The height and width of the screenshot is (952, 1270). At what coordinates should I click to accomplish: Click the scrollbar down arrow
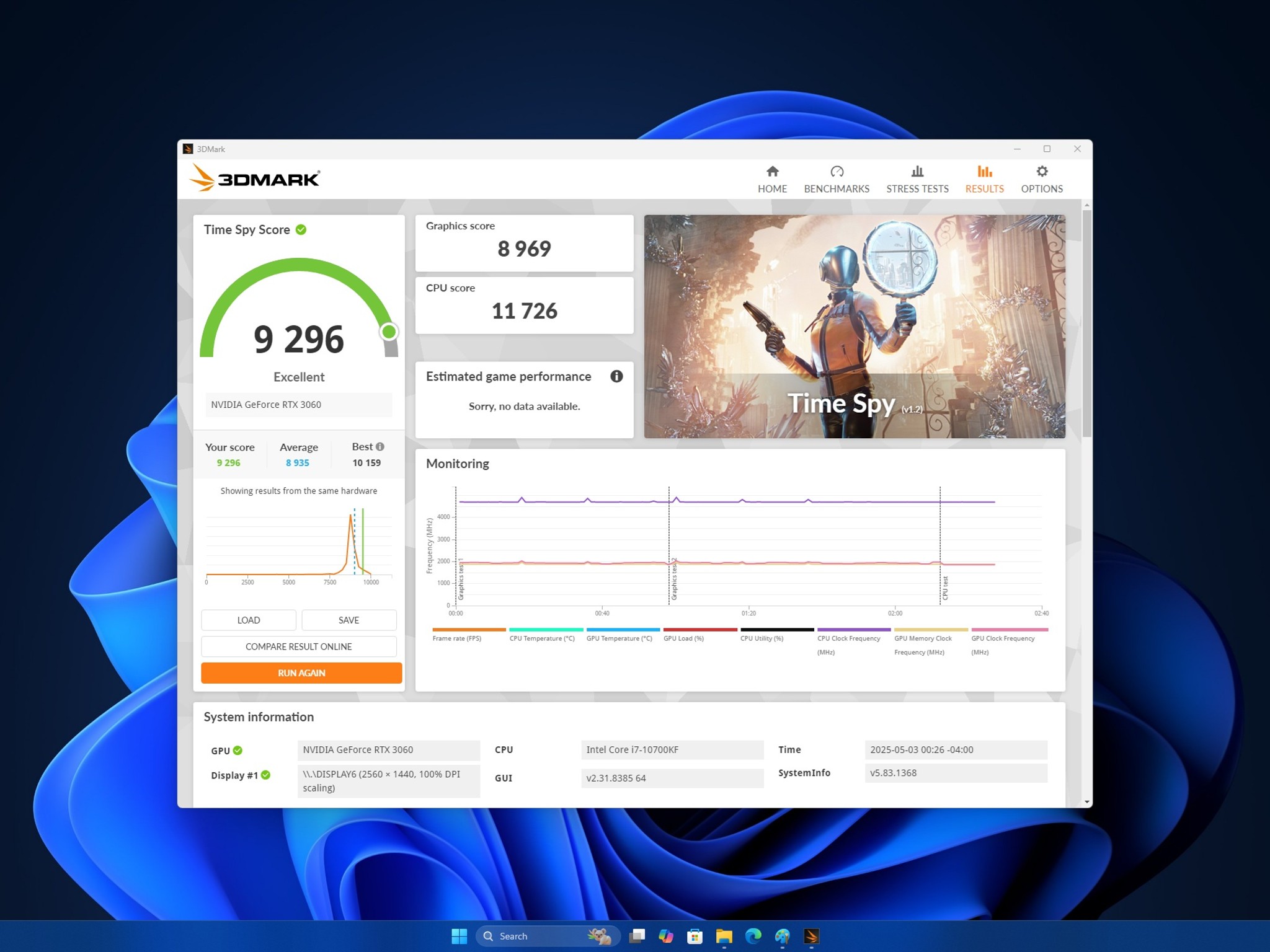pyautogui.click(x=1087, y=802)
